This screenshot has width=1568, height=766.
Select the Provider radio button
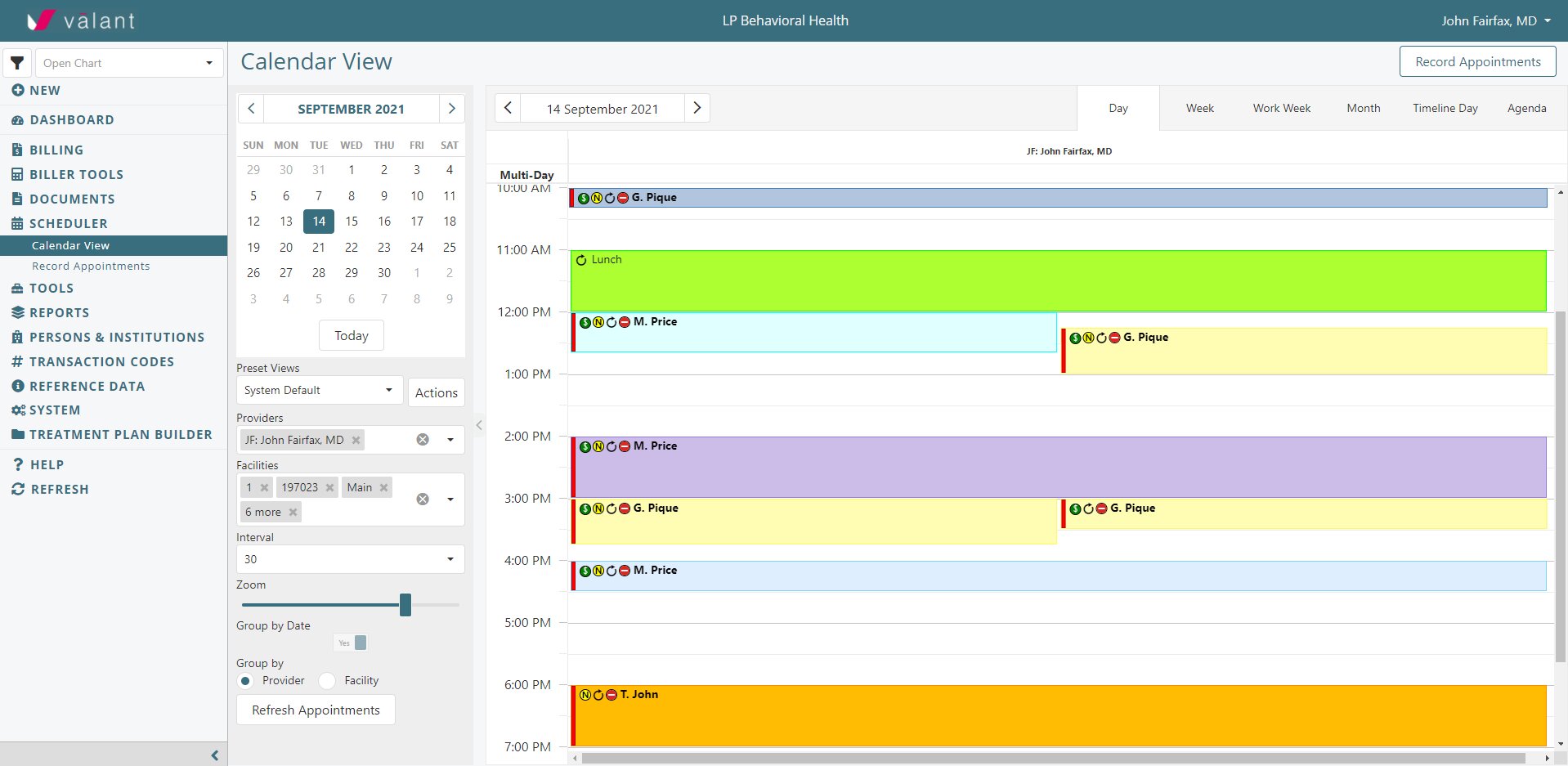(x=245, y=681)
